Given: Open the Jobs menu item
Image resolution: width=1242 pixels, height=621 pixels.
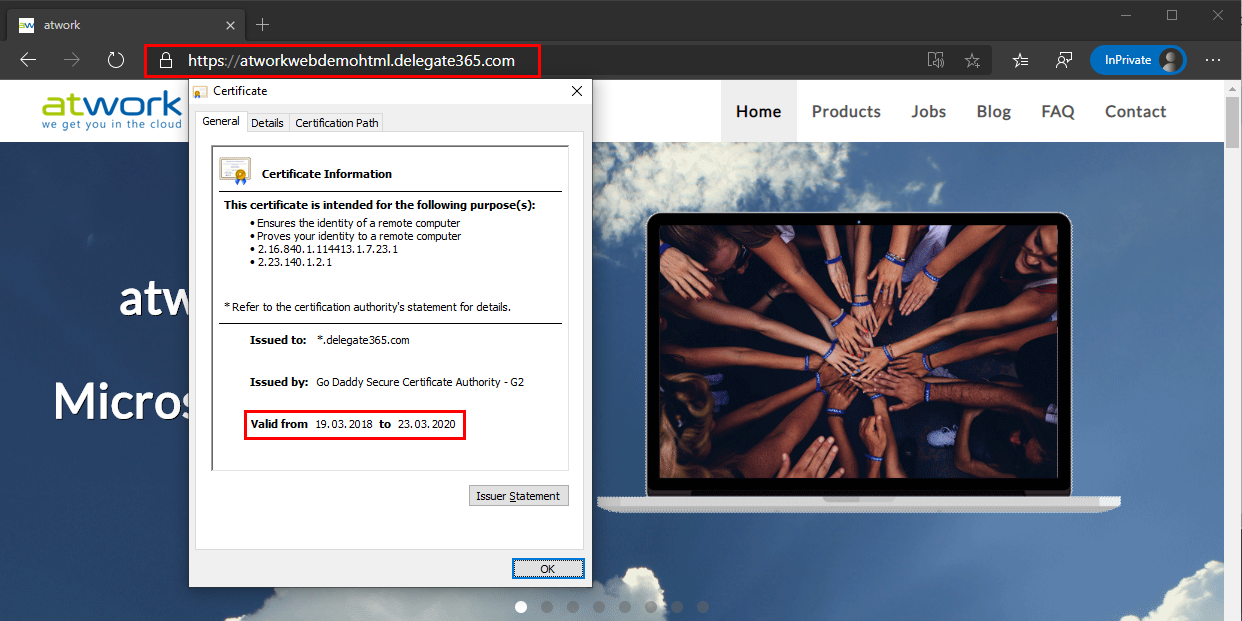Looking at the screenshot, I should coord(929,111).
